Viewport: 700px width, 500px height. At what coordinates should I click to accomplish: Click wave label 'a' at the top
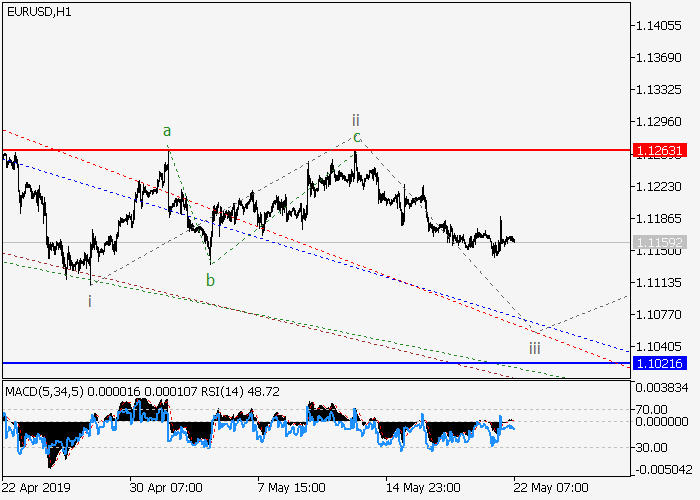click(x=168, y=130)
